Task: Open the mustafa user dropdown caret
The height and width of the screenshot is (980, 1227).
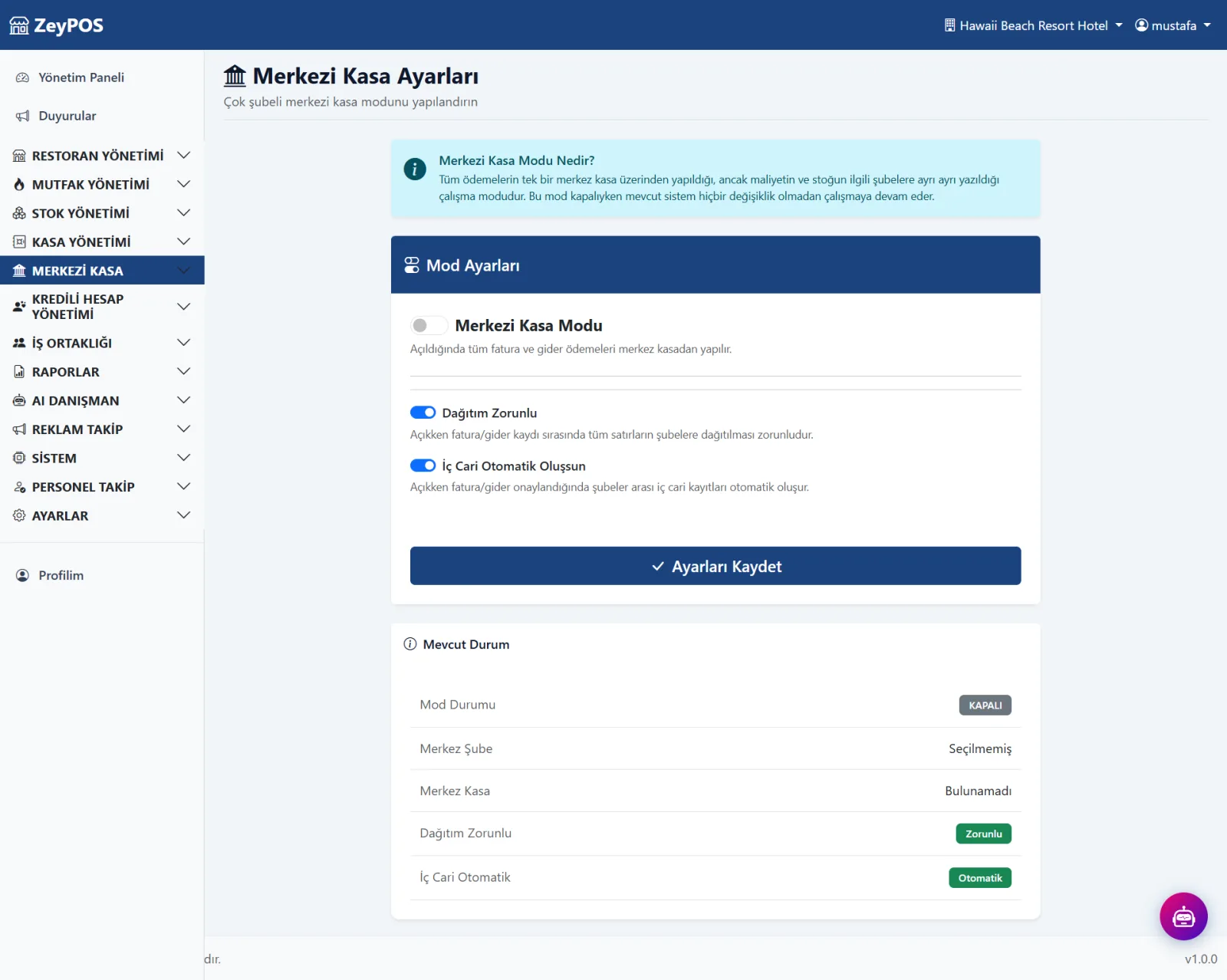Action: click(1207, 25)
